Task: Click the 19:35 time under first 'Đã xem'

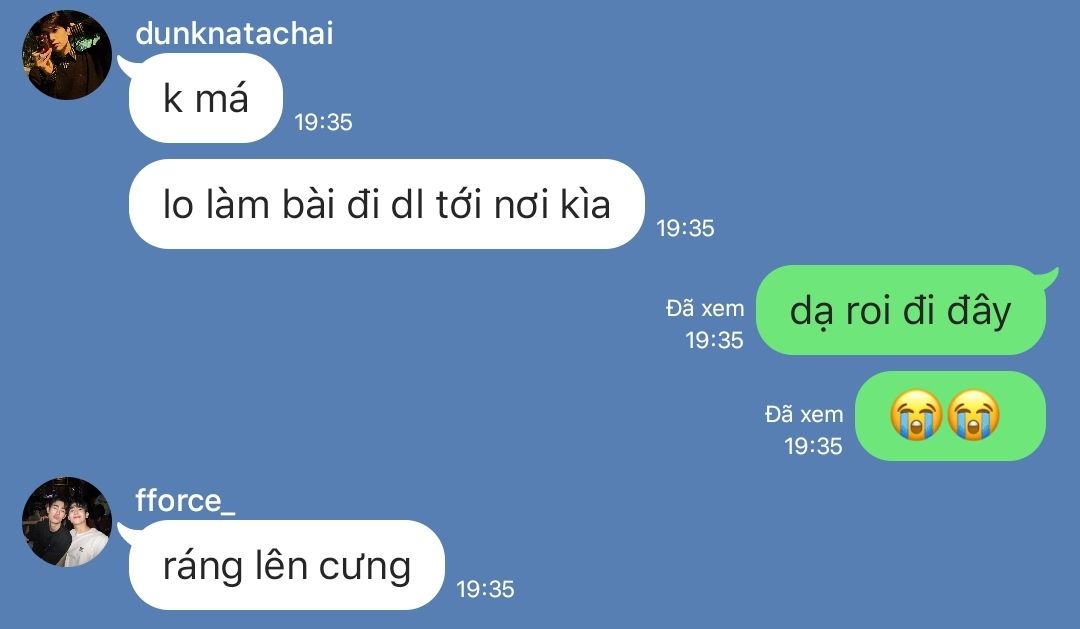Action: click(x=715, y=340)
